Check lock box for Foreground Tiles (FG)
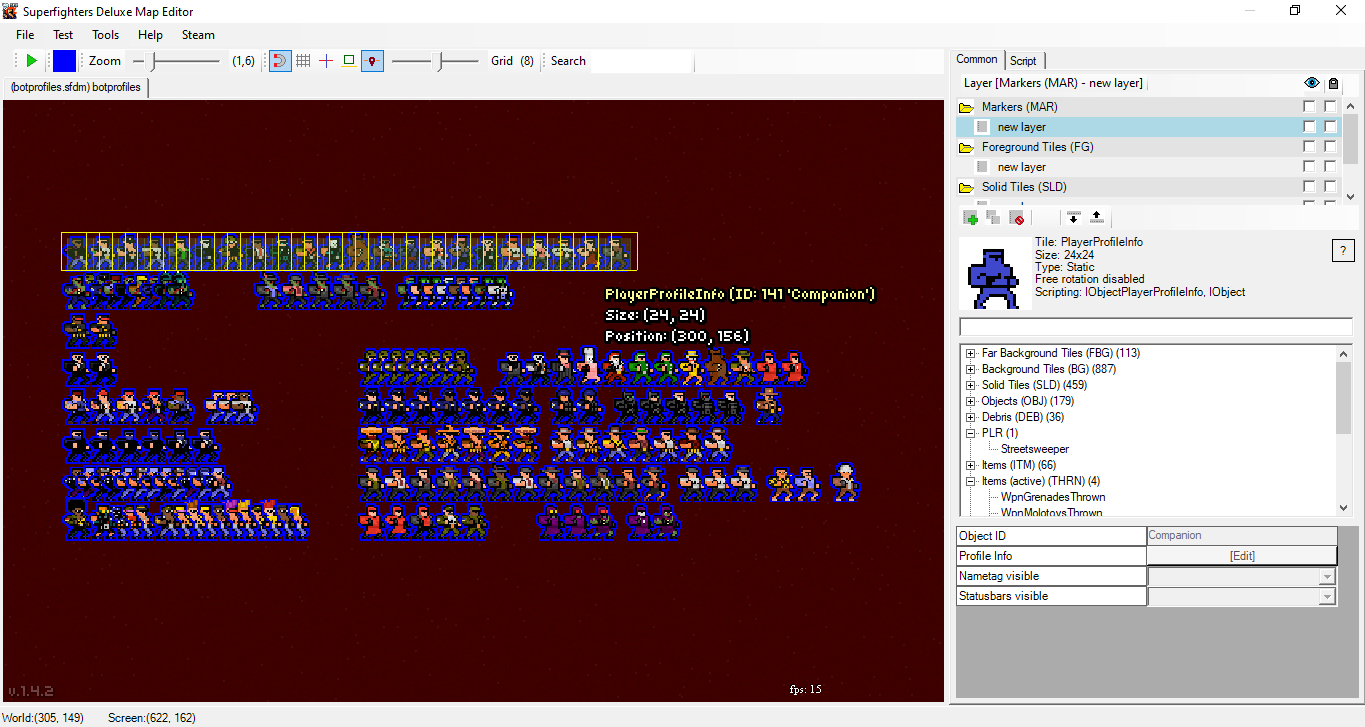The width and height of the screenshot is (1365, 727). [1331, 147]
